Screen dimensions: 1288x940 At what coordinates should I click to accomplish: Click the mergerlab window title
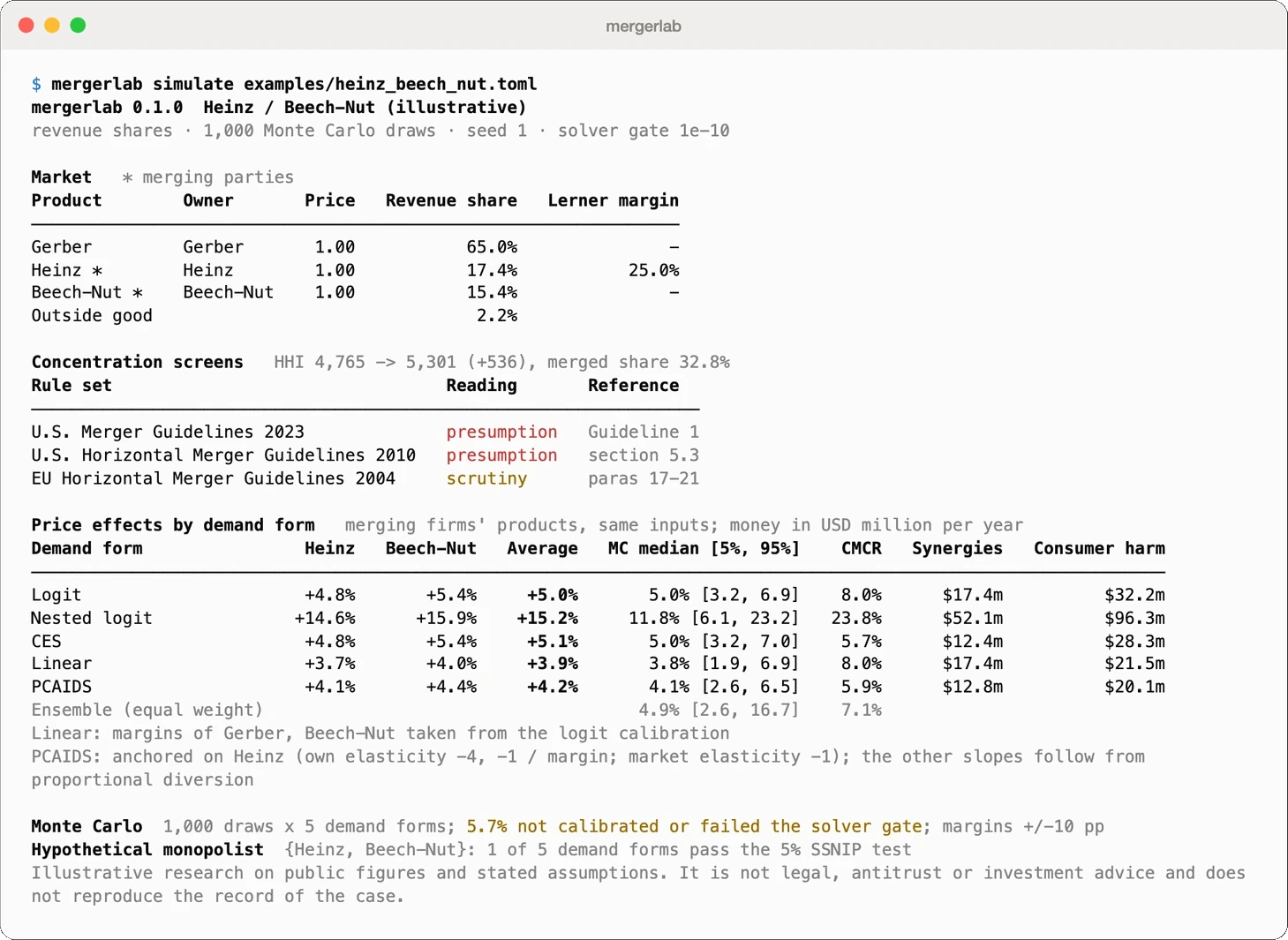(x=644, y=26)
